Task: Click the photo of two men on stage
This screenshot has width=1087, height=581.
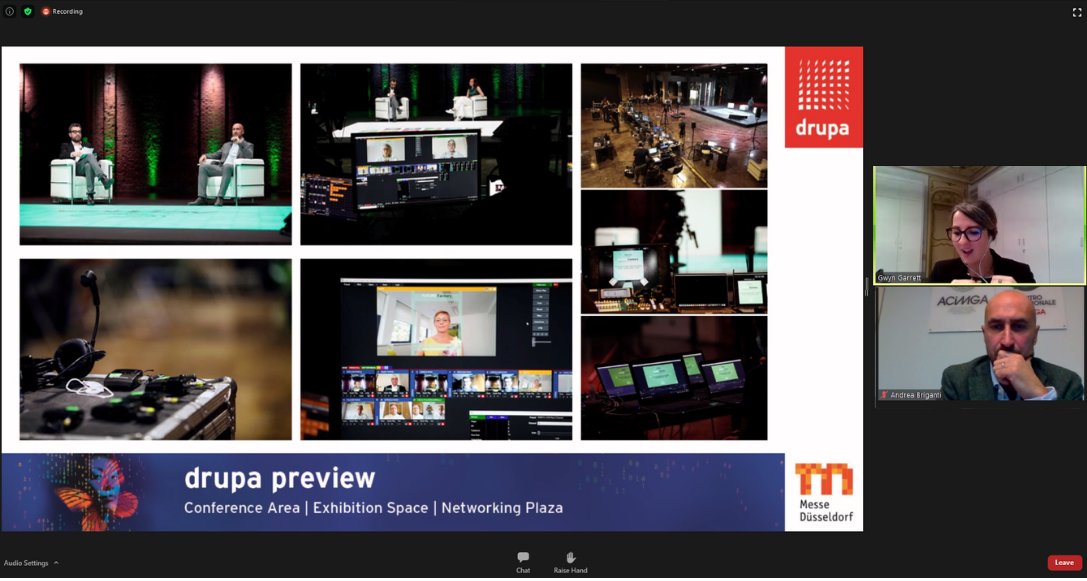Action: coord(155,154)
